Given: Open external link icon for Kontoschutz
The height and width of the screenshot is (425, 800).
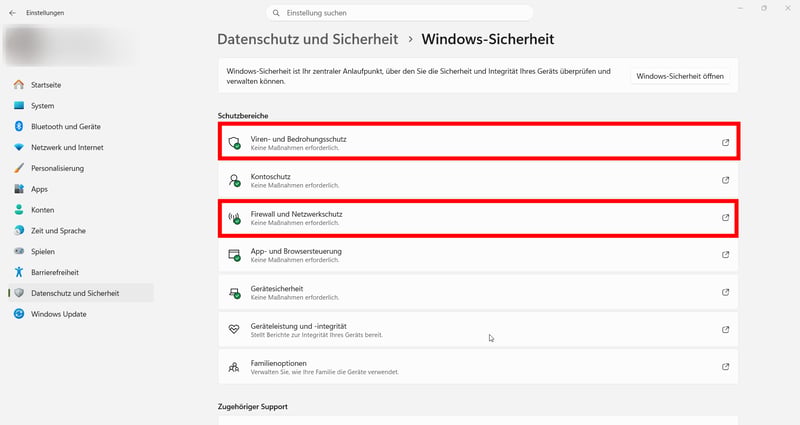Looking at the screenshot, I should pos(725,180).
